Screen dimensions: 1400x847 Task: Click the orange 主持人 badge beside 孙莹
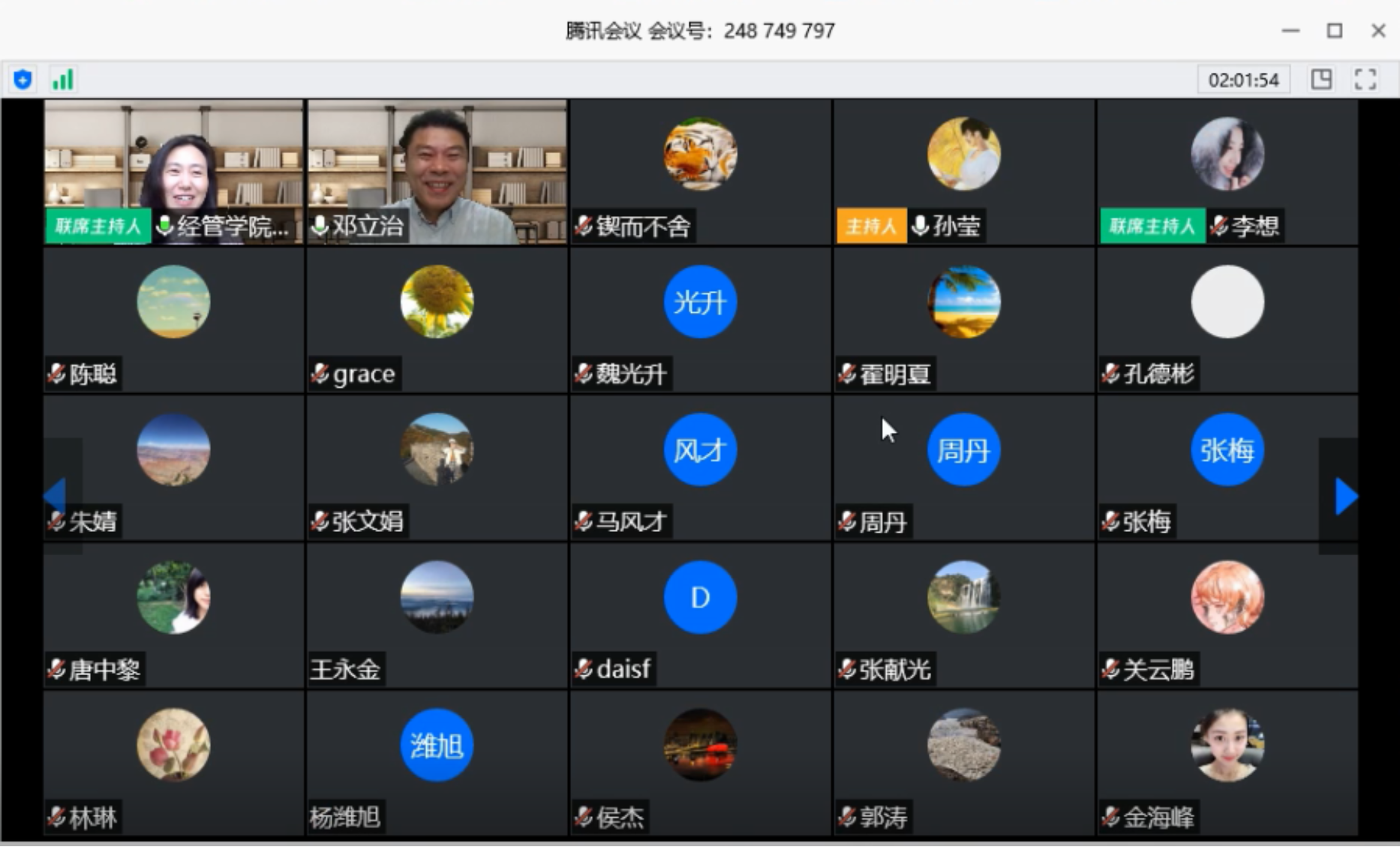[870, 226]
